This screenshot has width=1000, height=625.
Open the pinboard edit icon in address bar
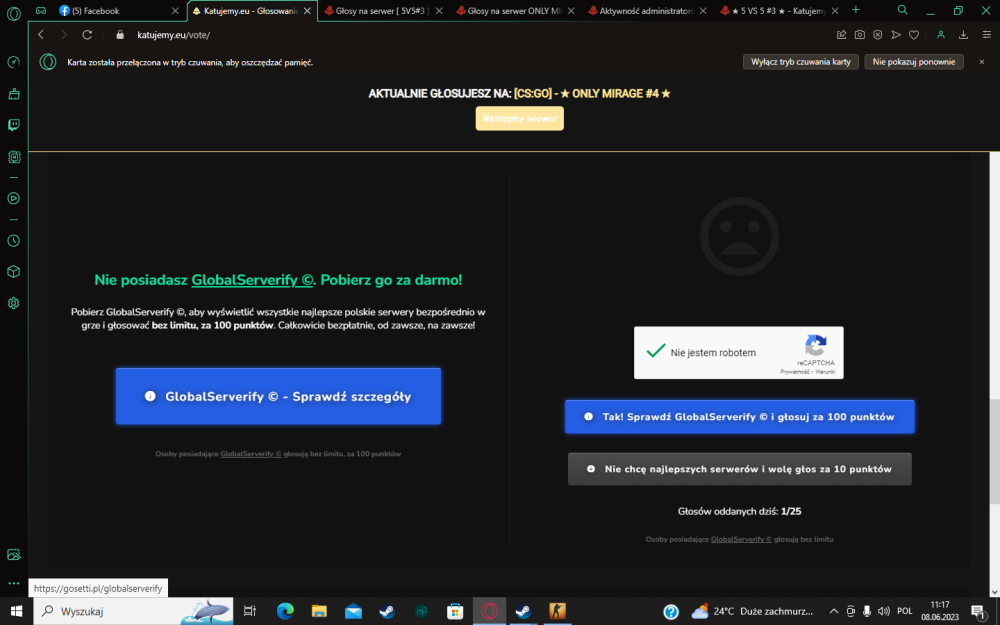(841, 34)
